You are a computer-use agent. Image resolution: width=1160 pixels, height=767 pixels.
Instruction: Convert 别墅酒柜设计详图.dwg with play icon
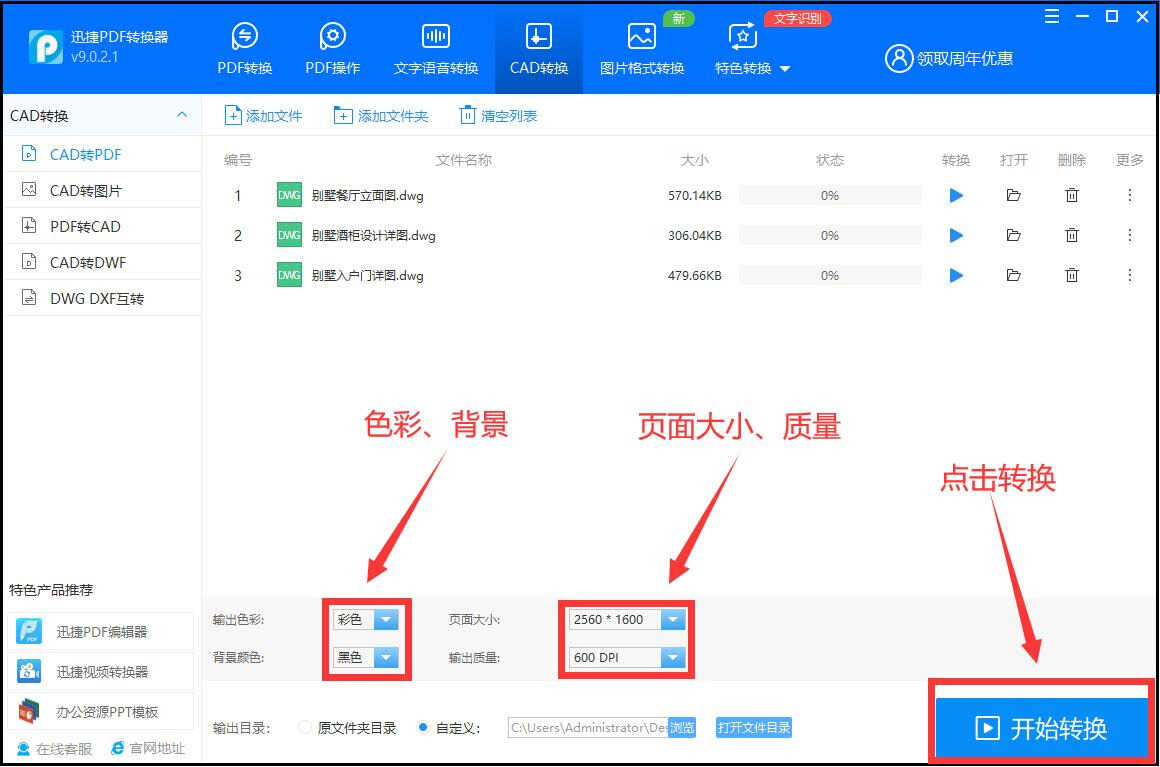(x=956, y=235)
